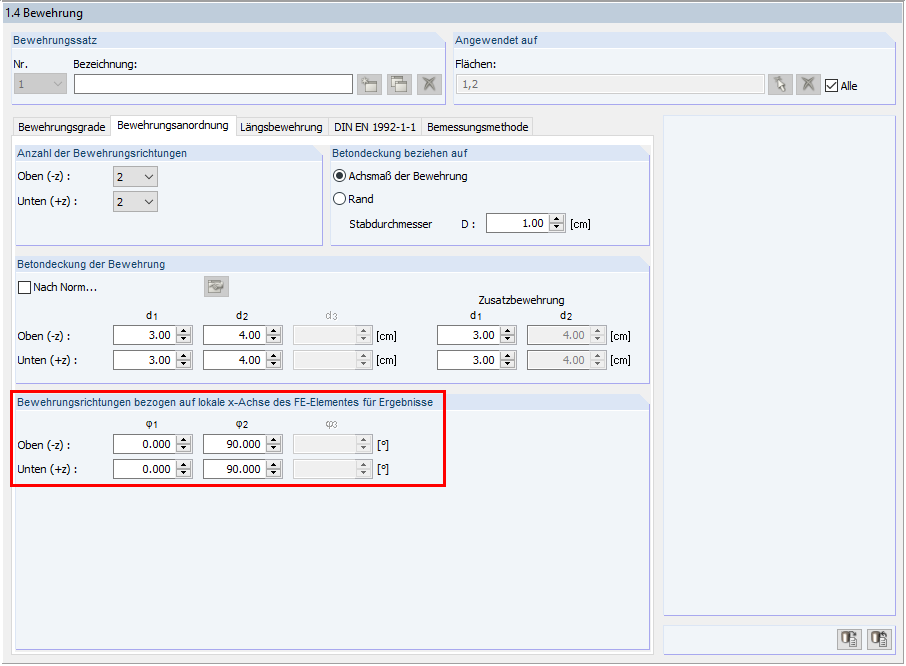Increase the Stabdurchmesser D value with stepper

point(554,219)
